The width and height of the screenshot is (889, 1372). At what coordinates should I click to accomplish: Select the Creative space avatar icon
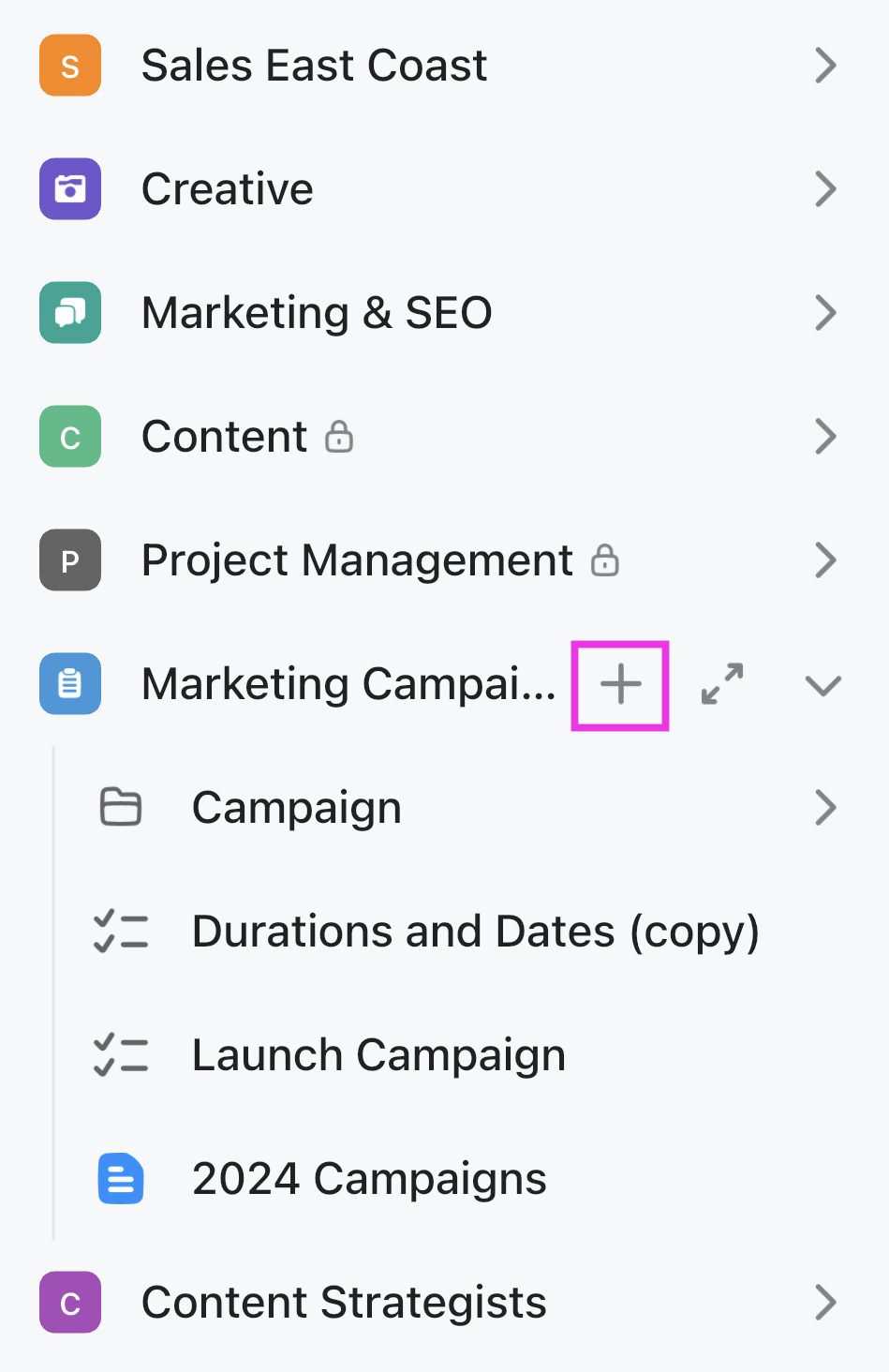click(x=69, y=188)
